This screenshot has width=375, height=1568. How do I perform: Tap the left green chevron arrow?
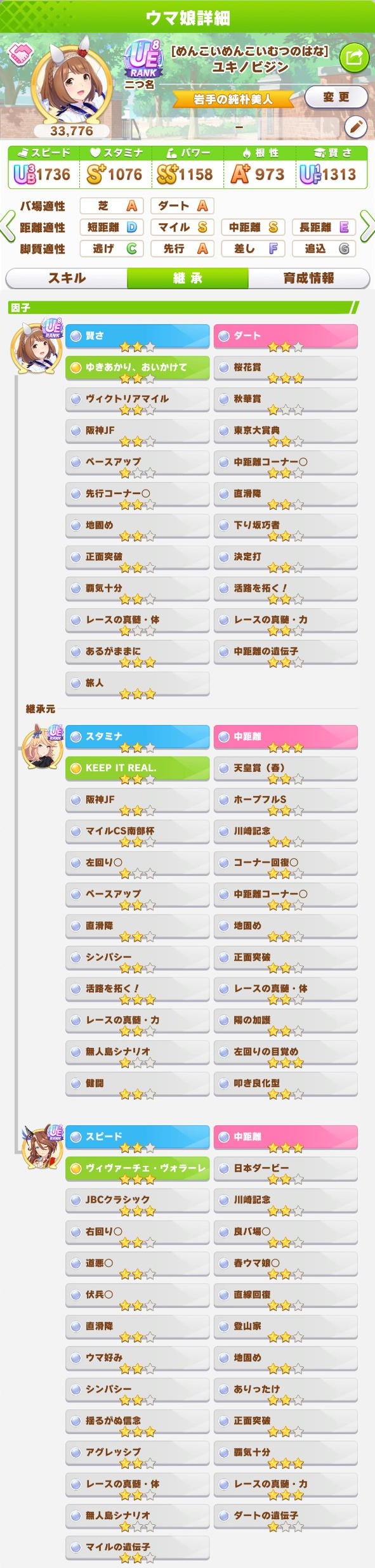[x=8, y=226]
